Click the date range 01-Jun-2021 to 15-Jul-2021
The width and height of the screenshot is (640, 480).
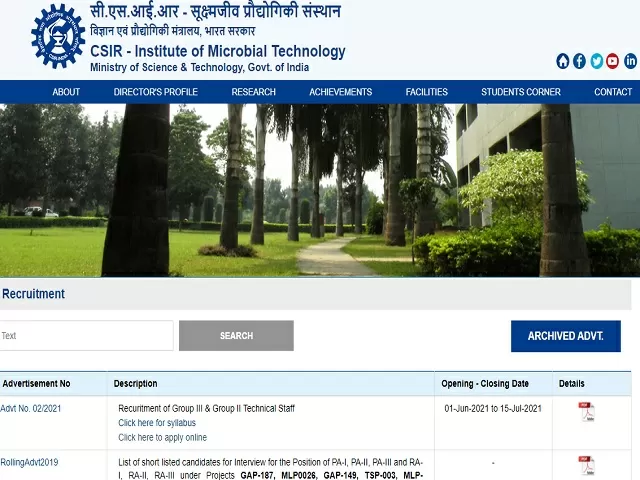pos(493,409)
